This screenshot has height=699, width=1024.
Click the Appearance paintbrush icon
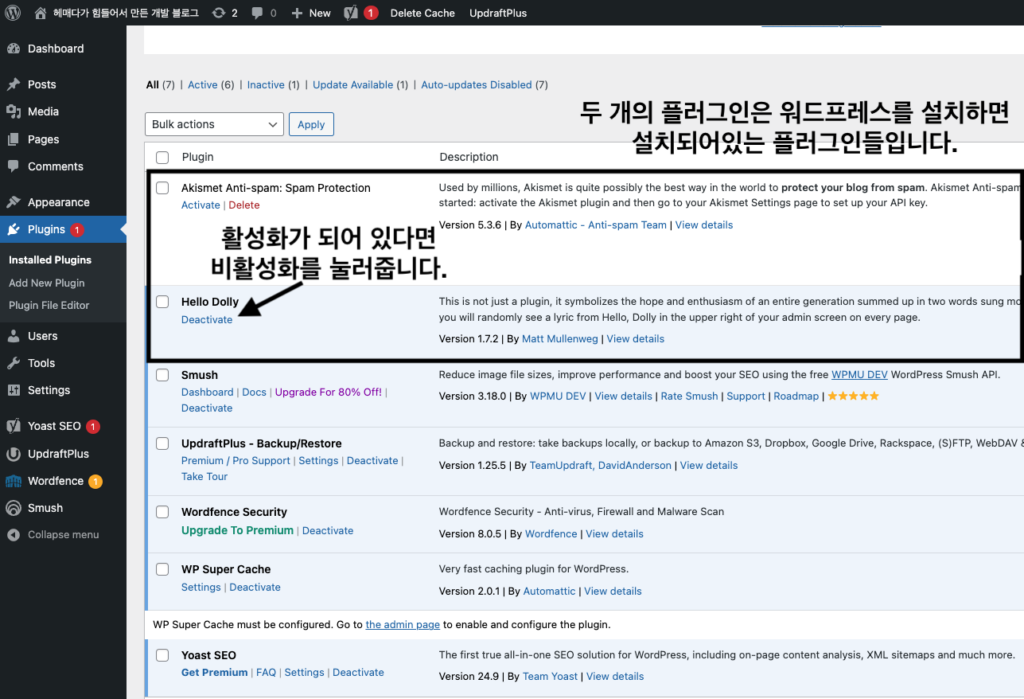14,202
